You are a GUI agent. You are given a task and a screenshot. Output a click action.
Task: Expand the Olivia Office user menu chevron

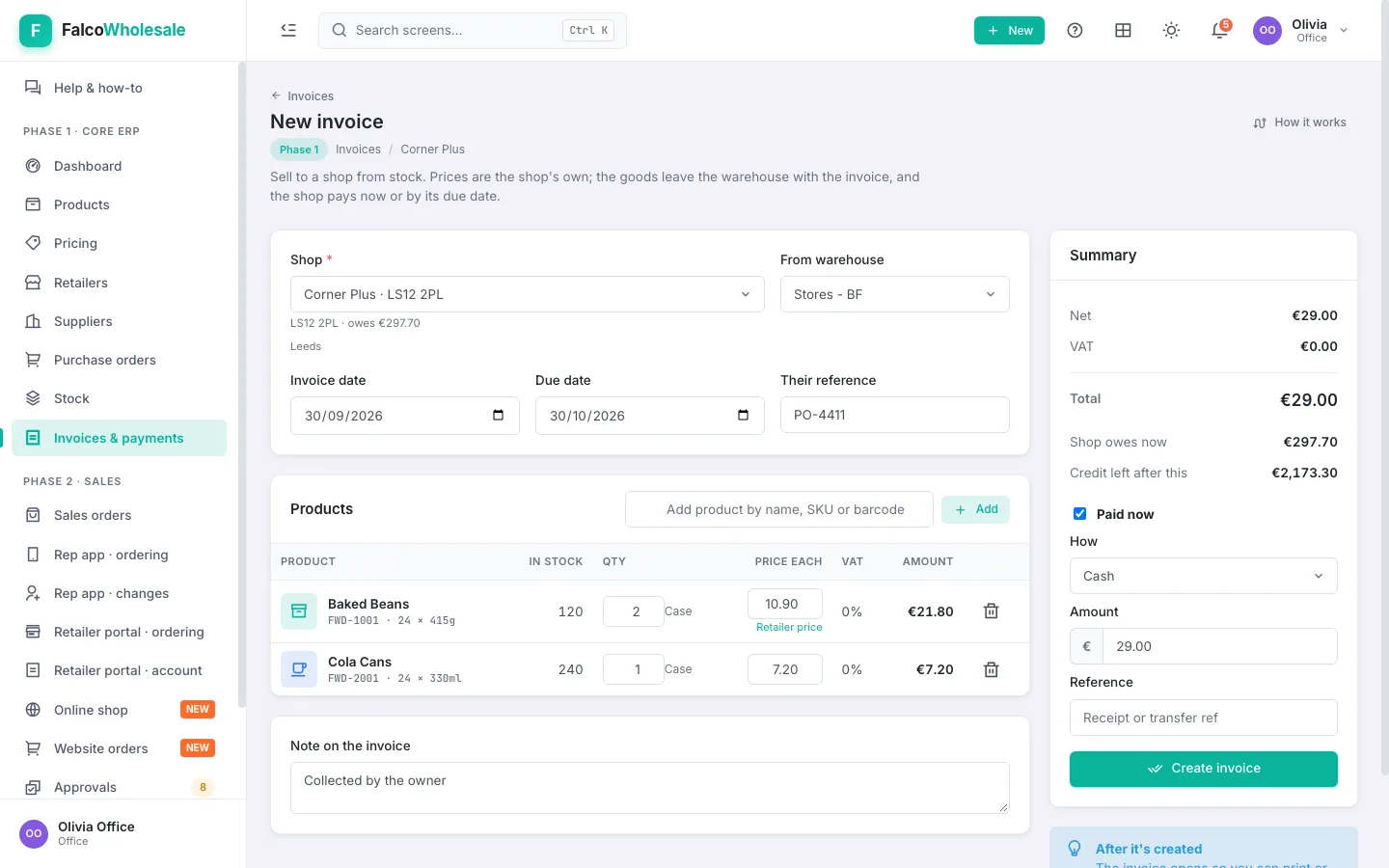pyautogui.click(x=1344, y=31)
